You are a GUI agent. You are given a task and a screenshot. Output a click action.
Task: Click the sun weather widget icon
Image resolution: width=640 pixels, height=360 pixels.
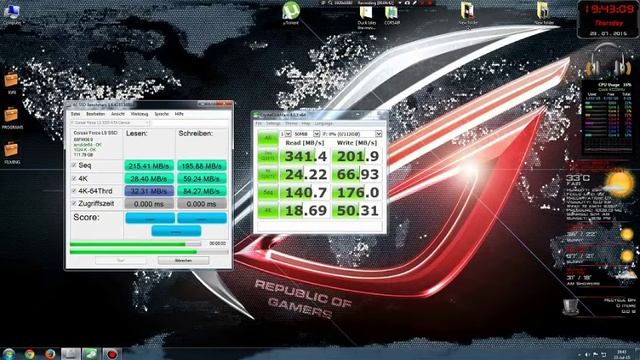pos(620,183)
